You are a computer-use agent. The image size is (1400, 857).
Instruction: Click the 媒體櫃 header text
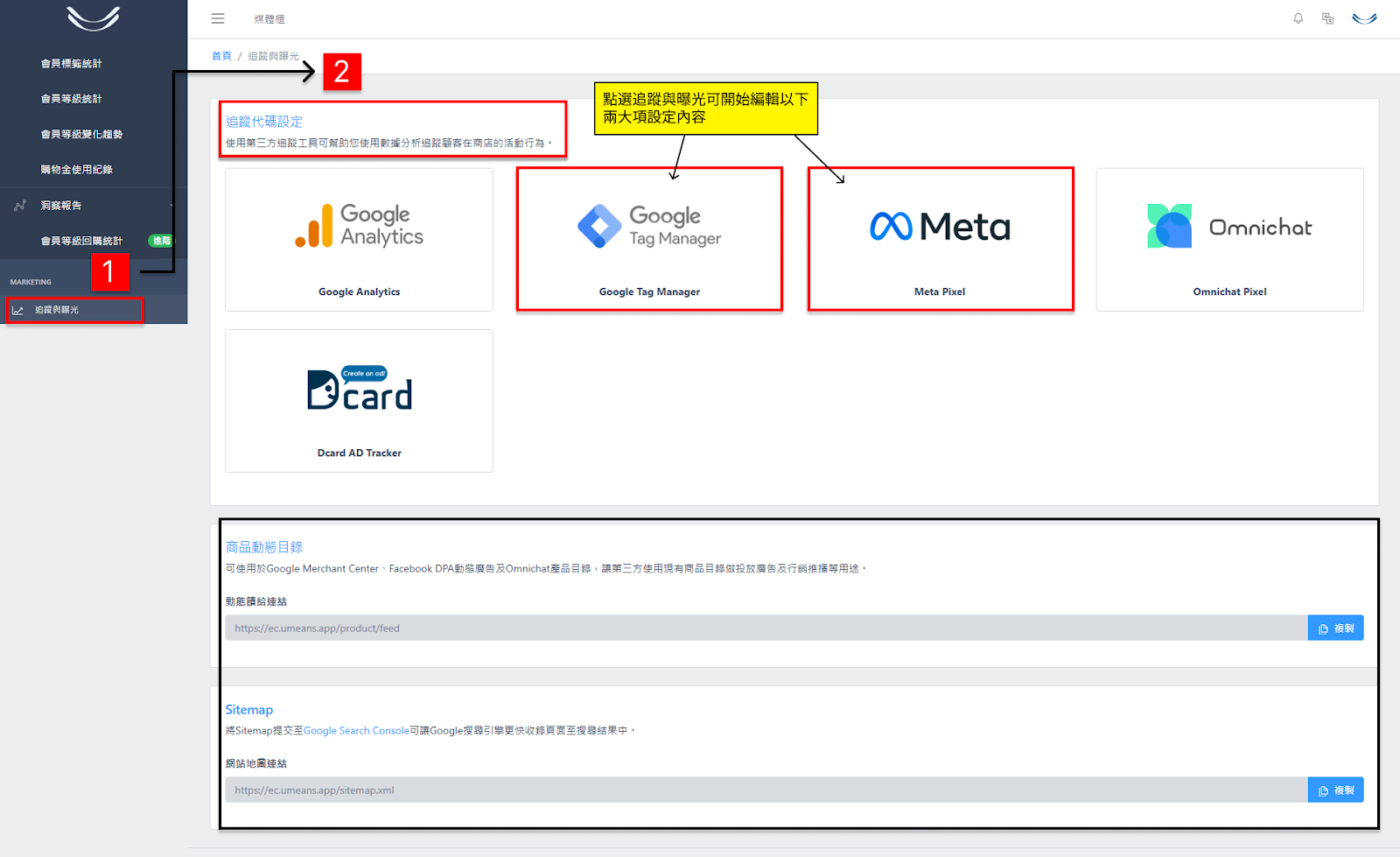point(269,19)
